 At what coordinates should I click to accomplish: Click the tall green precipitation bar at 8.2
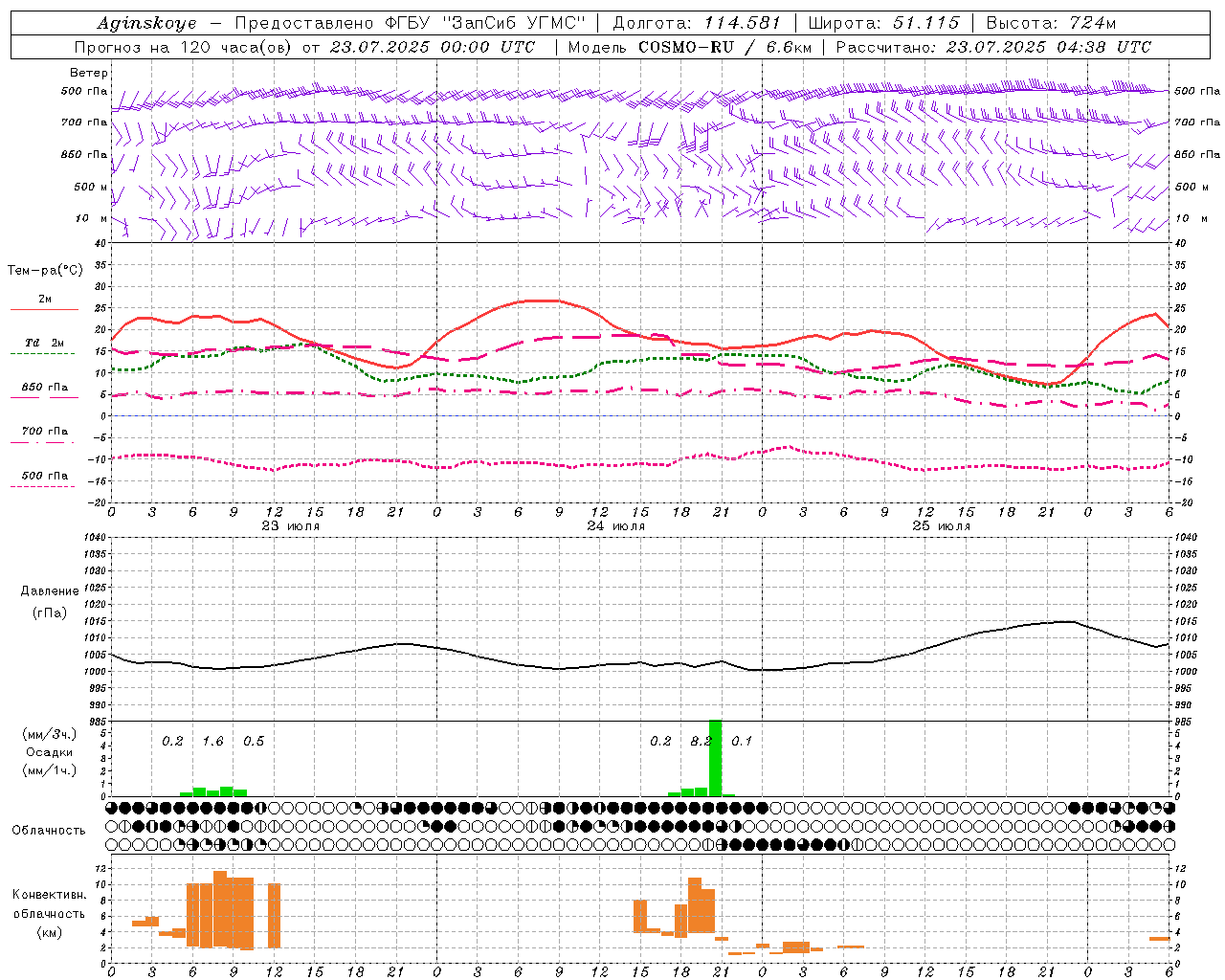pos(715,758)
